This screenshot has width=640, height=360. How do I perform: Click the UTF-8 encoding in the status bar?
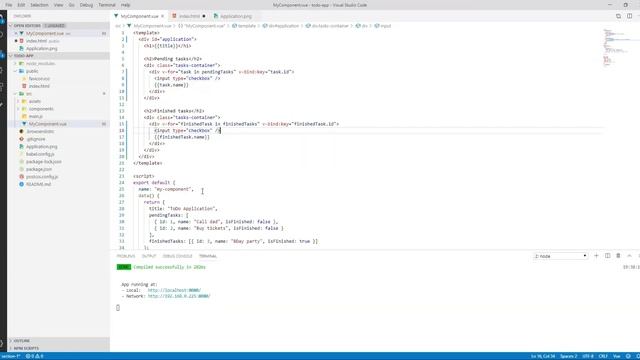click(x=588, y=356)
